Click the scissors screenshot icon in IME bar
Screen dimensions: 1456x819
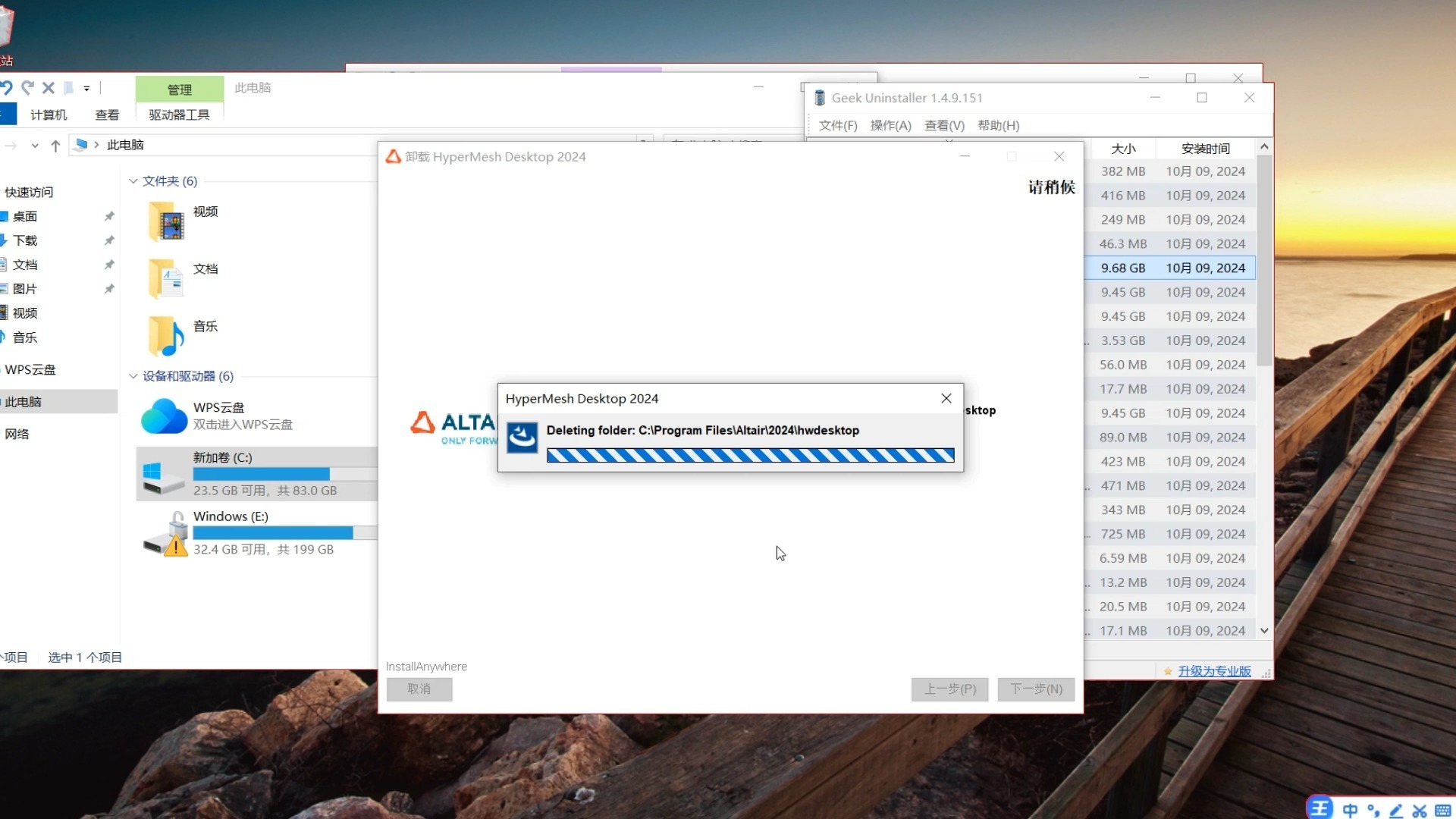point(1420,810)
